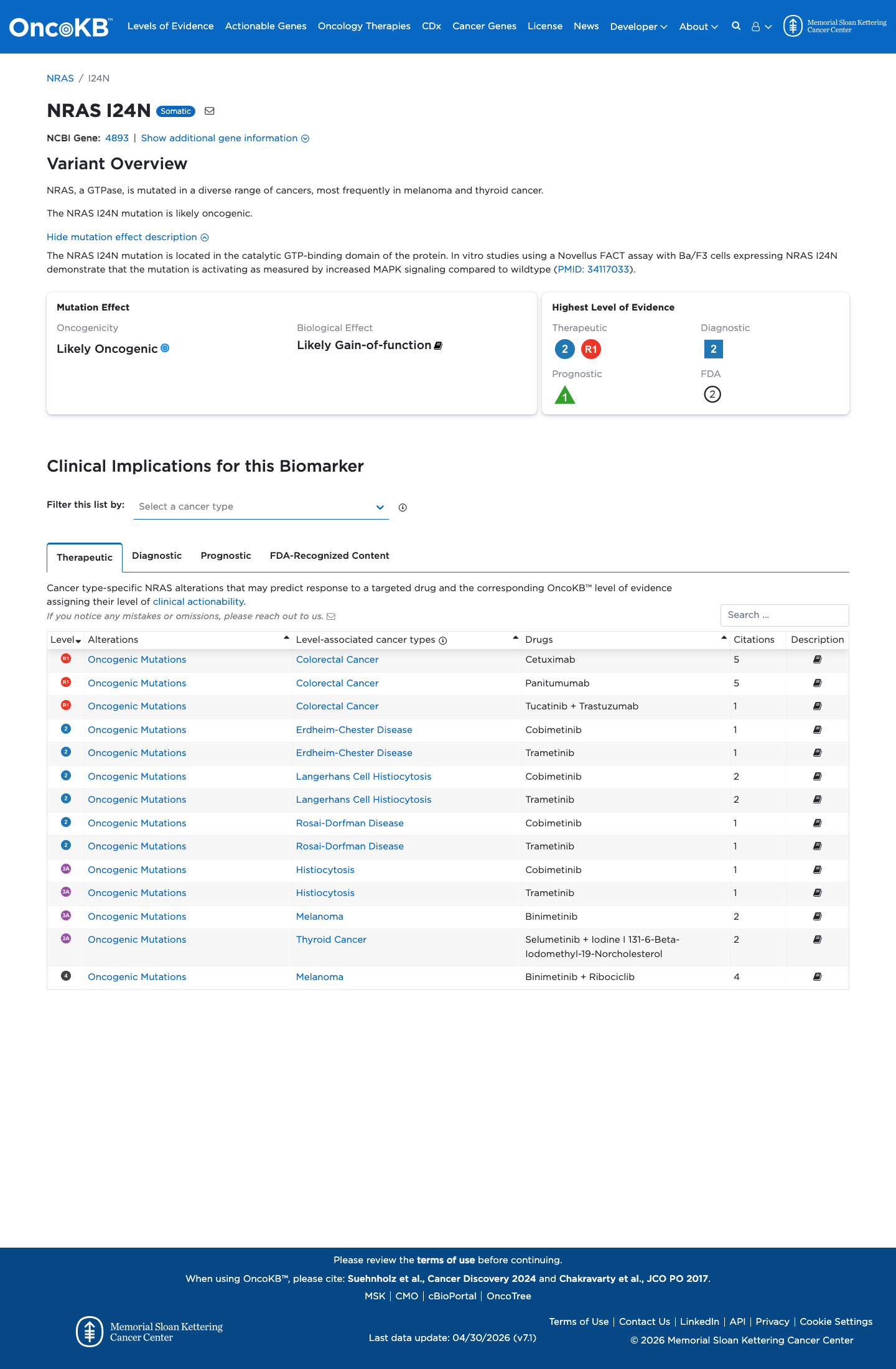Viewport: 896px width, 1369px height.
Task: Collapse 'Hide mutation effect description'
Action: click(128, 237)
